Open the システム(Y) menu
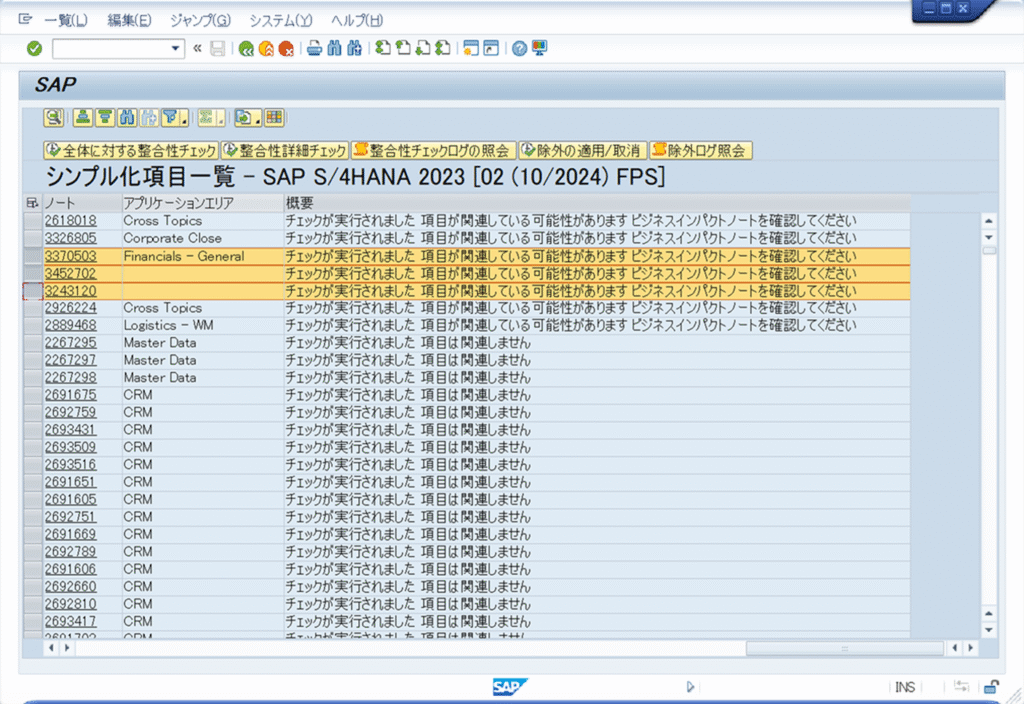The image size is (1024, 704). pyautogui.click(x=281, y=20)
